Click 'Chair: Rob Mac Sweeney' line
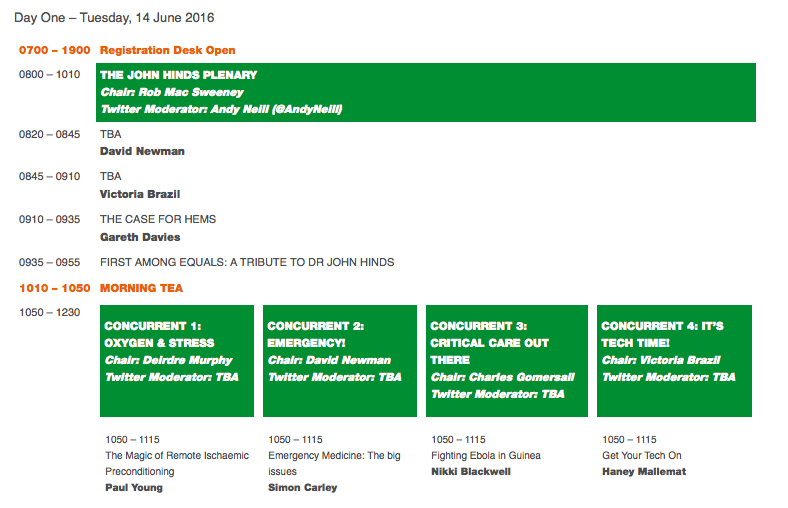Image resolution: width=788 pixels, height=508 pixels. 172,92
